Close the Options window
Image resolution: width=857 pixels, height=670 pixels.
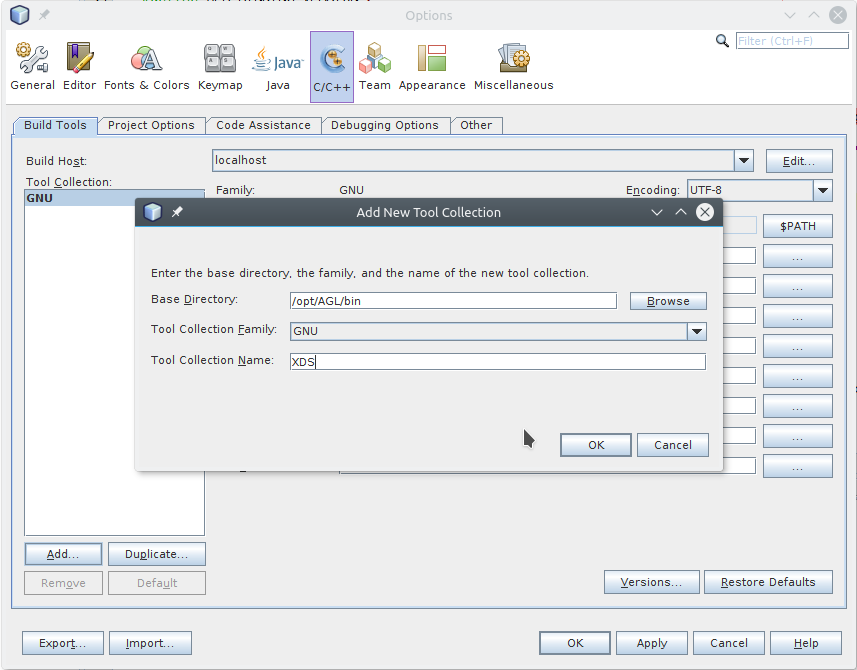pos(837,15)
